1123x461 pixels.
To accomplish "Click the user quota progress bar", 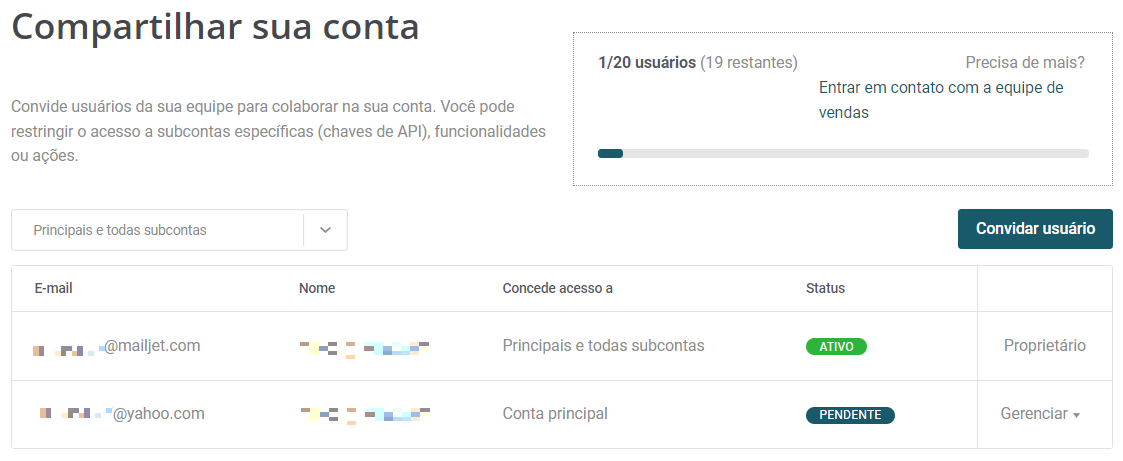I will [x=843, y=153].
